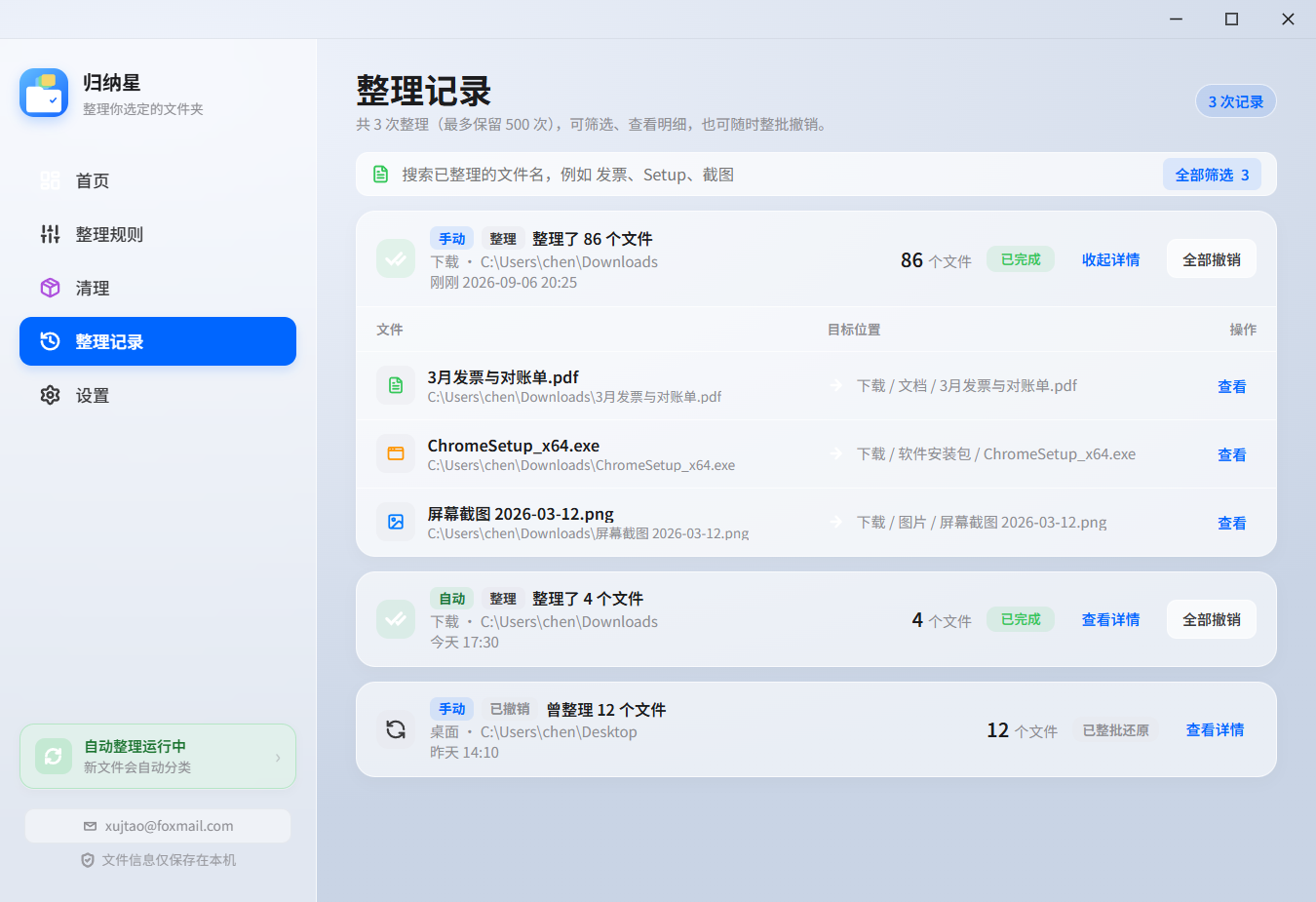This screenshot has height=902, width=1316.
Task: Click 查看 for 3月发票与对账单.pdf
Action: tap(1232, 386)
